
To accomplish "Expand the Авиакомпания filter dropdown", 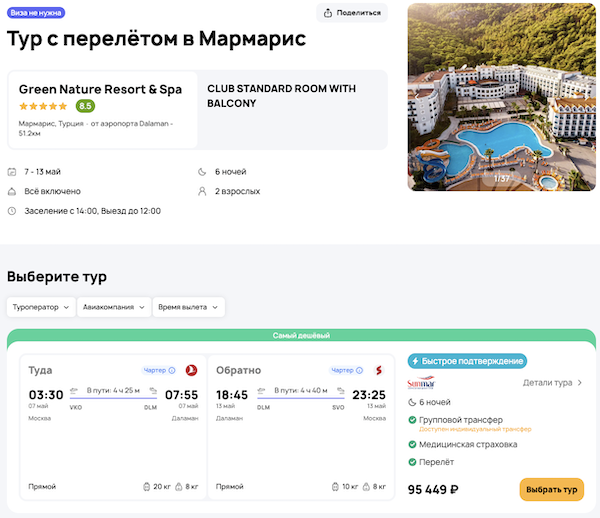I will tap(114, 307).
